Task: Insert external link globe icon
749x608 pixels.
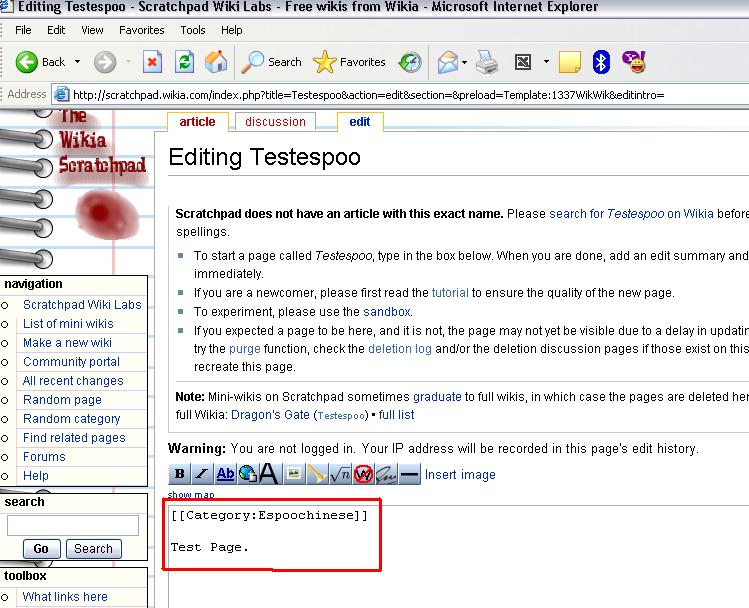Action: coord(247,473)
